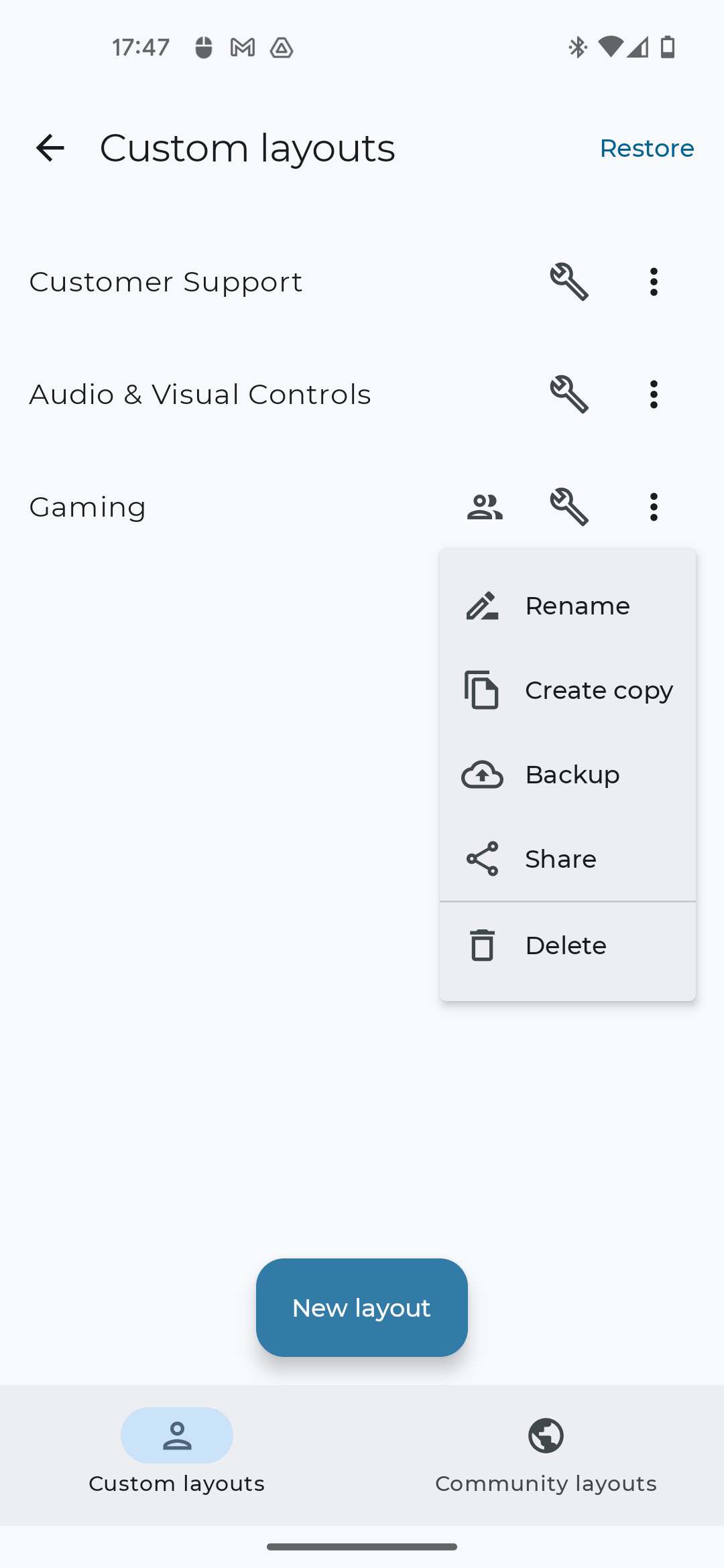Click the Restore link

click(646, 147)
